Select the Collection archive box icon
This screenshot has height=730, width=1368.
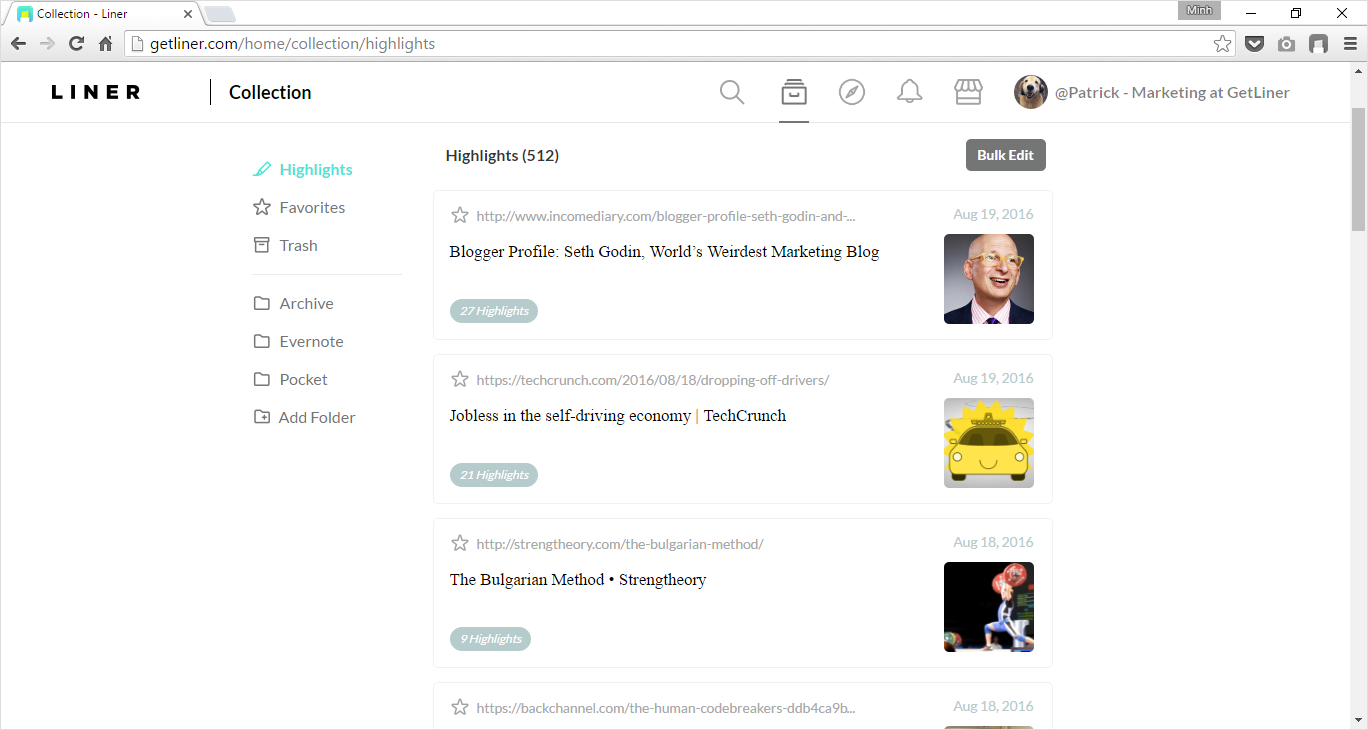click(793, 91)
